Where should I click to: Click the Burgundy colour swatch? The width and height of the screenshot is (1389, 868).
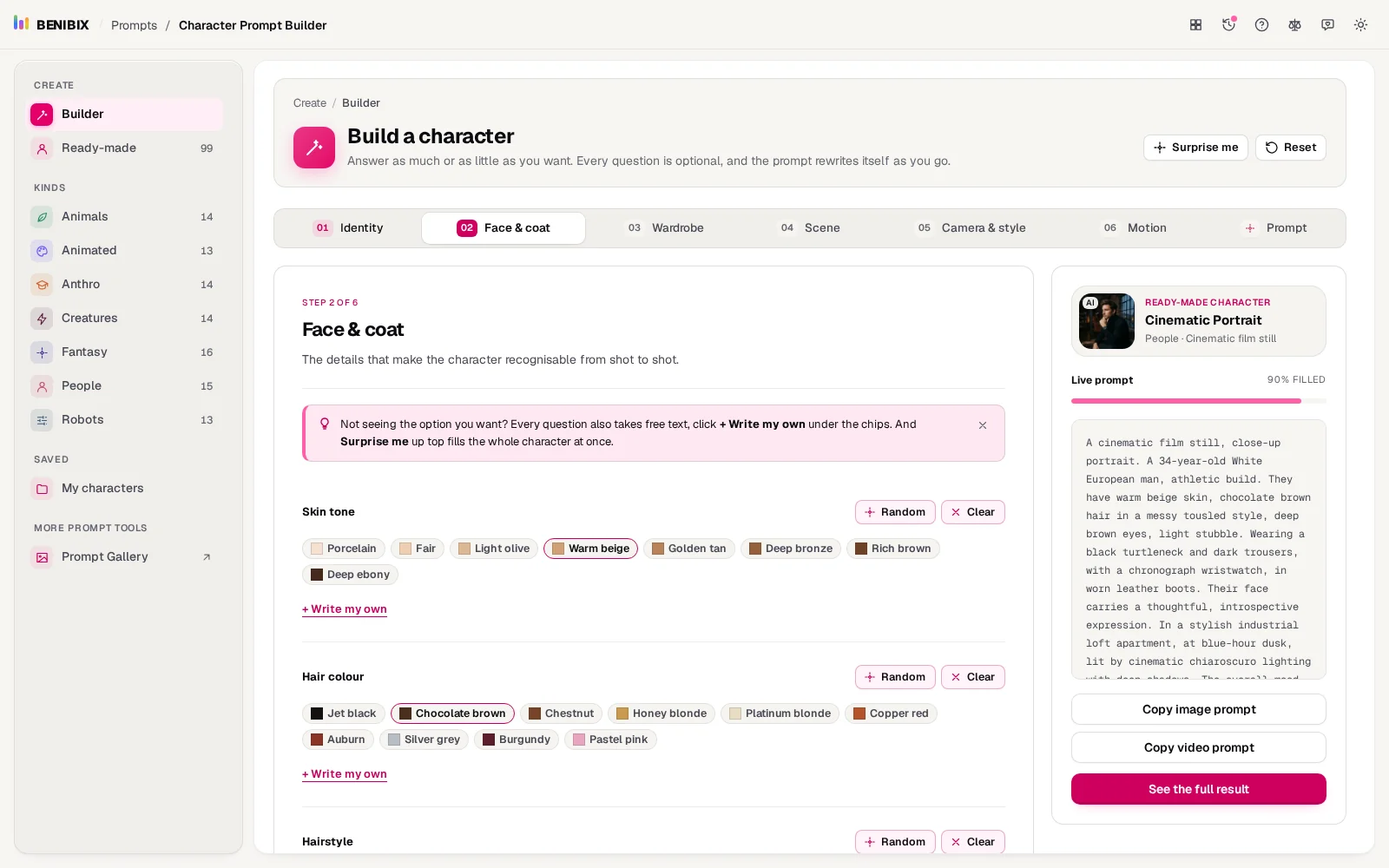click(x=489, y=740)
